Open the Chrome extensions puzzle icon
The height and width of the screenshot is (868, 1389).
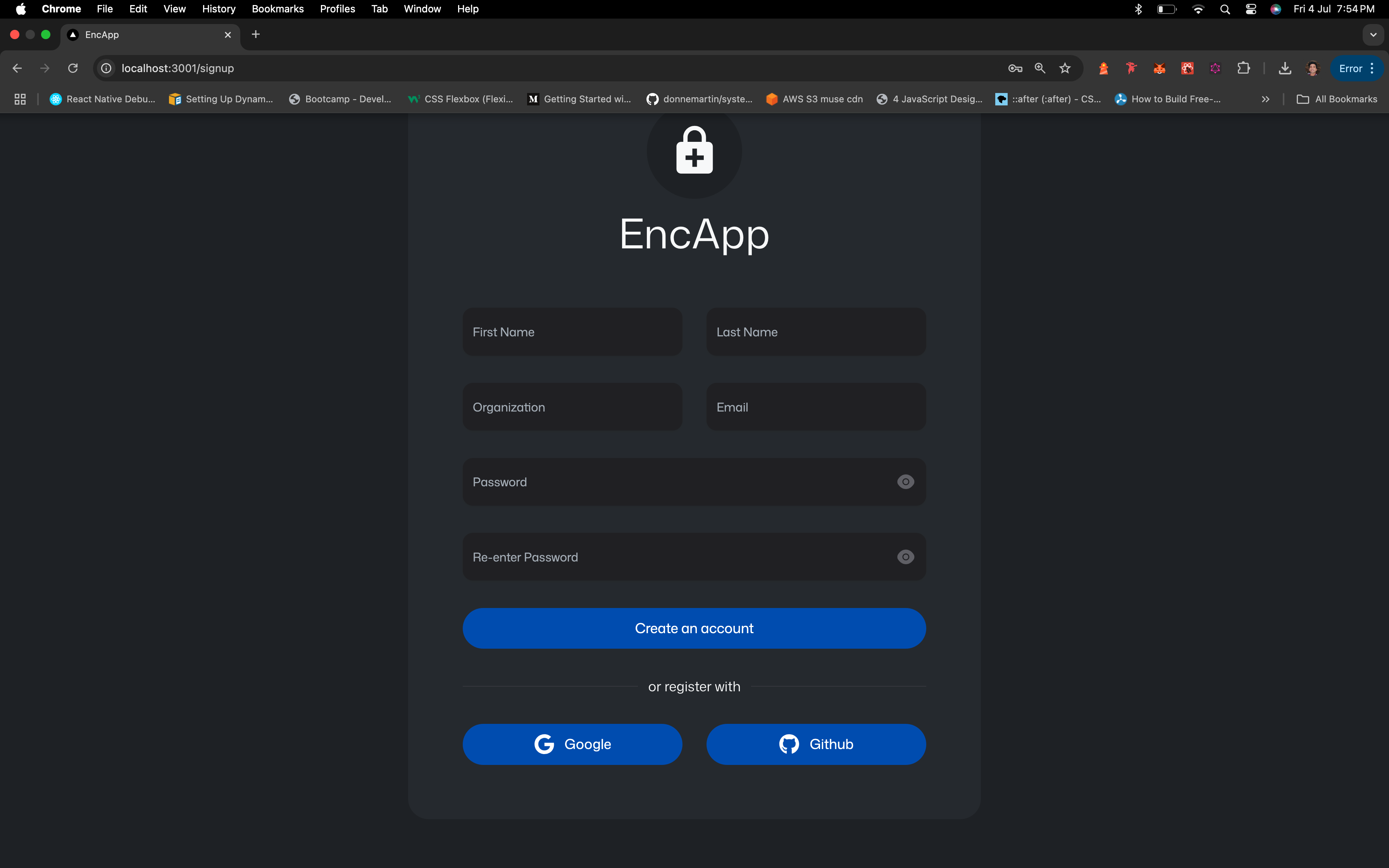1243,68
